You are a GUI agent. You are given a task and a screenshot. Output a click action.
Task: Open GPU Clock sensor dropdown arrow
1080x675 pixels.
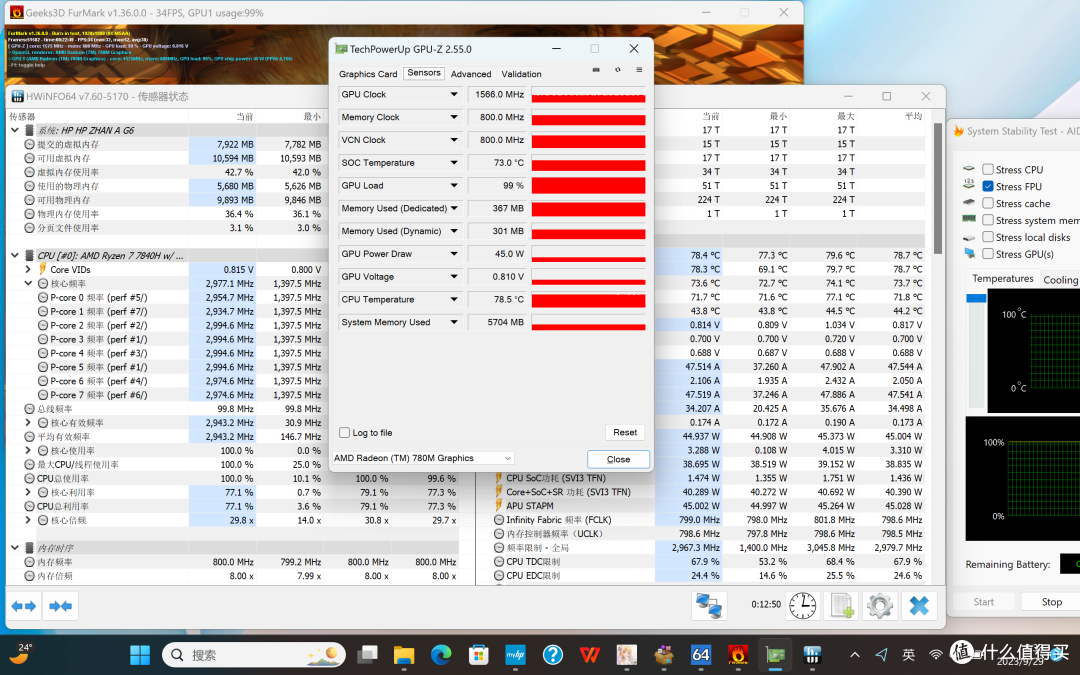[454, 94]
